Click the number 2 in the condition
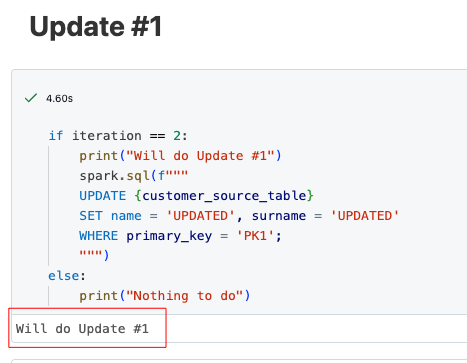Screen dimensions: 467x363 pos(177,136)
